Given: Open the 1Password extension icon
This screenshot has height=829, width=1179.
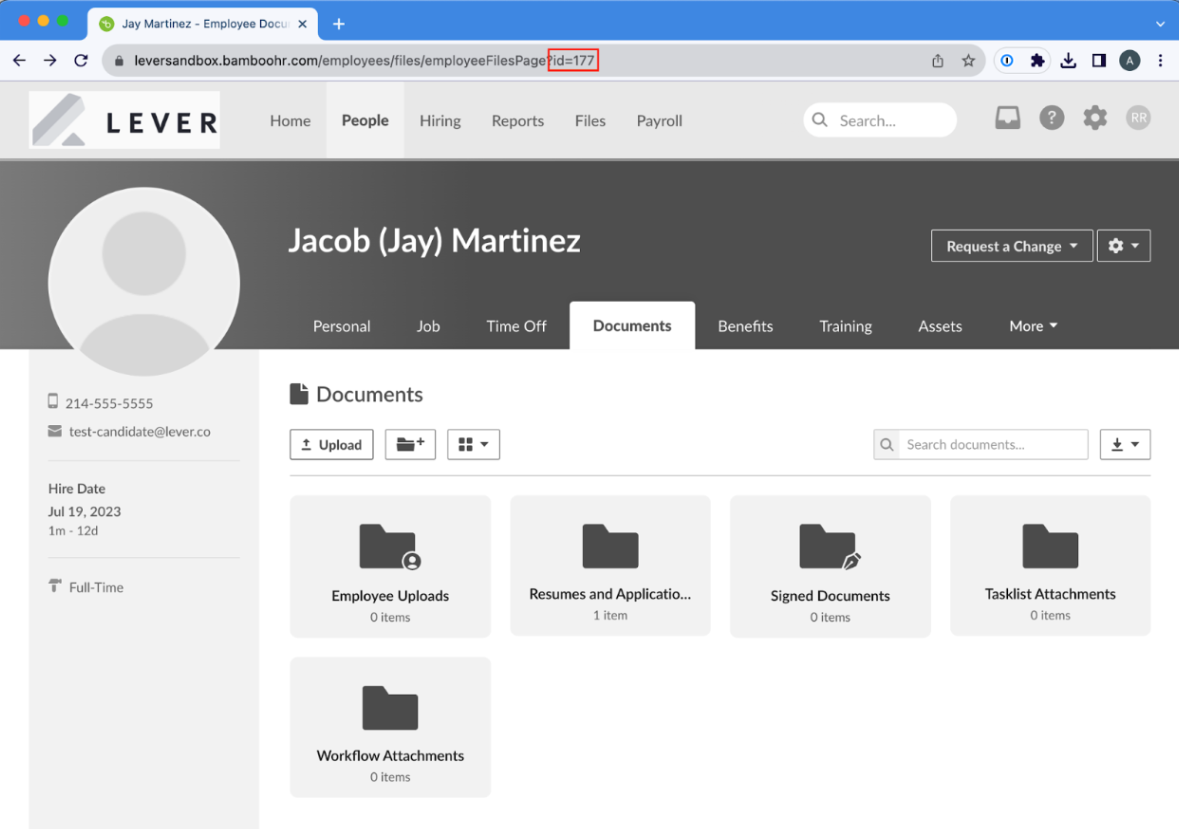Looking at the screenshot, I should 1007,61.
